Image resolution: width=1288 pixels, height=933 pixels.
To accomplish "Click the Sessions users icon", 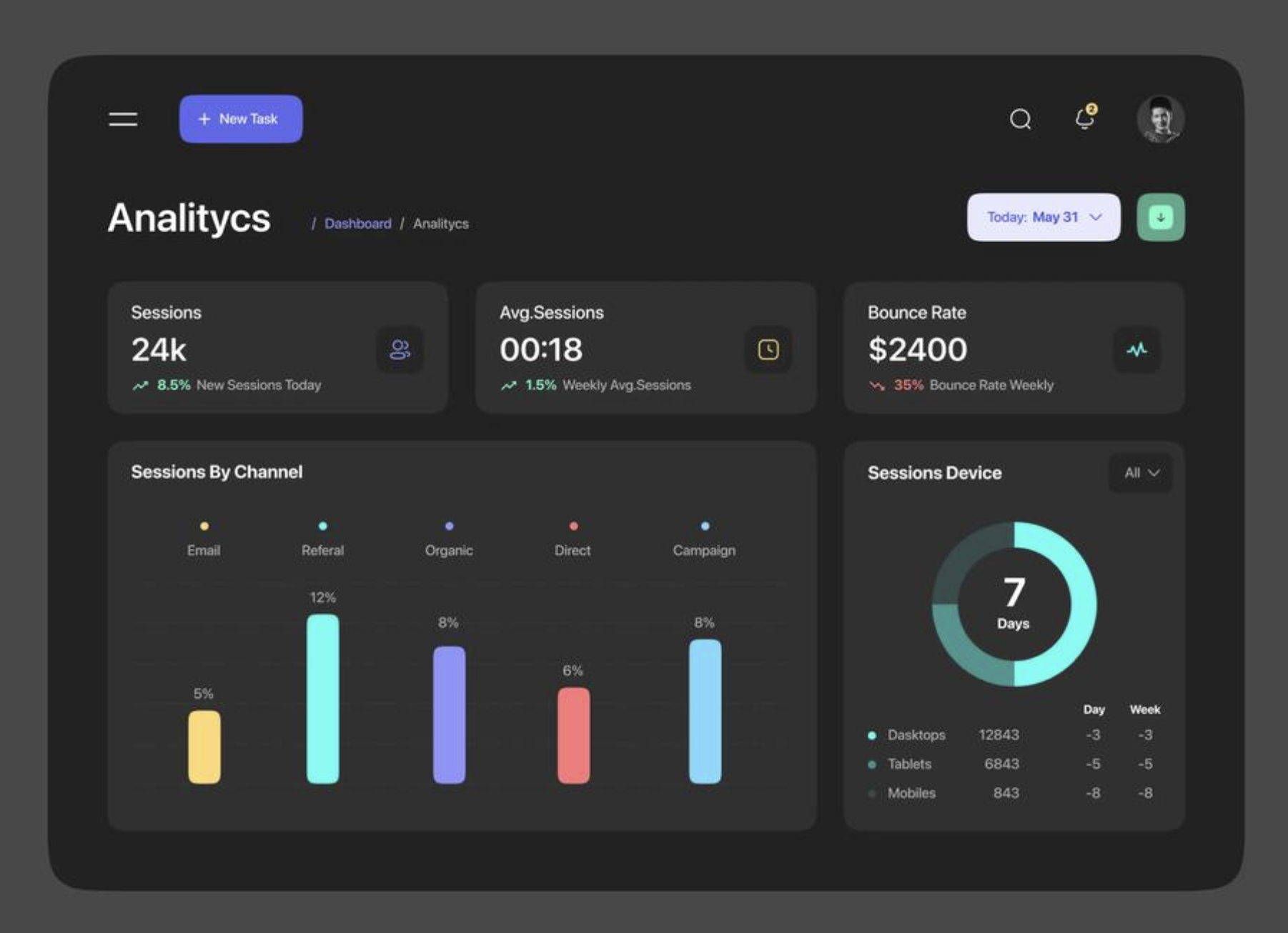I will [x=400, y=349].
